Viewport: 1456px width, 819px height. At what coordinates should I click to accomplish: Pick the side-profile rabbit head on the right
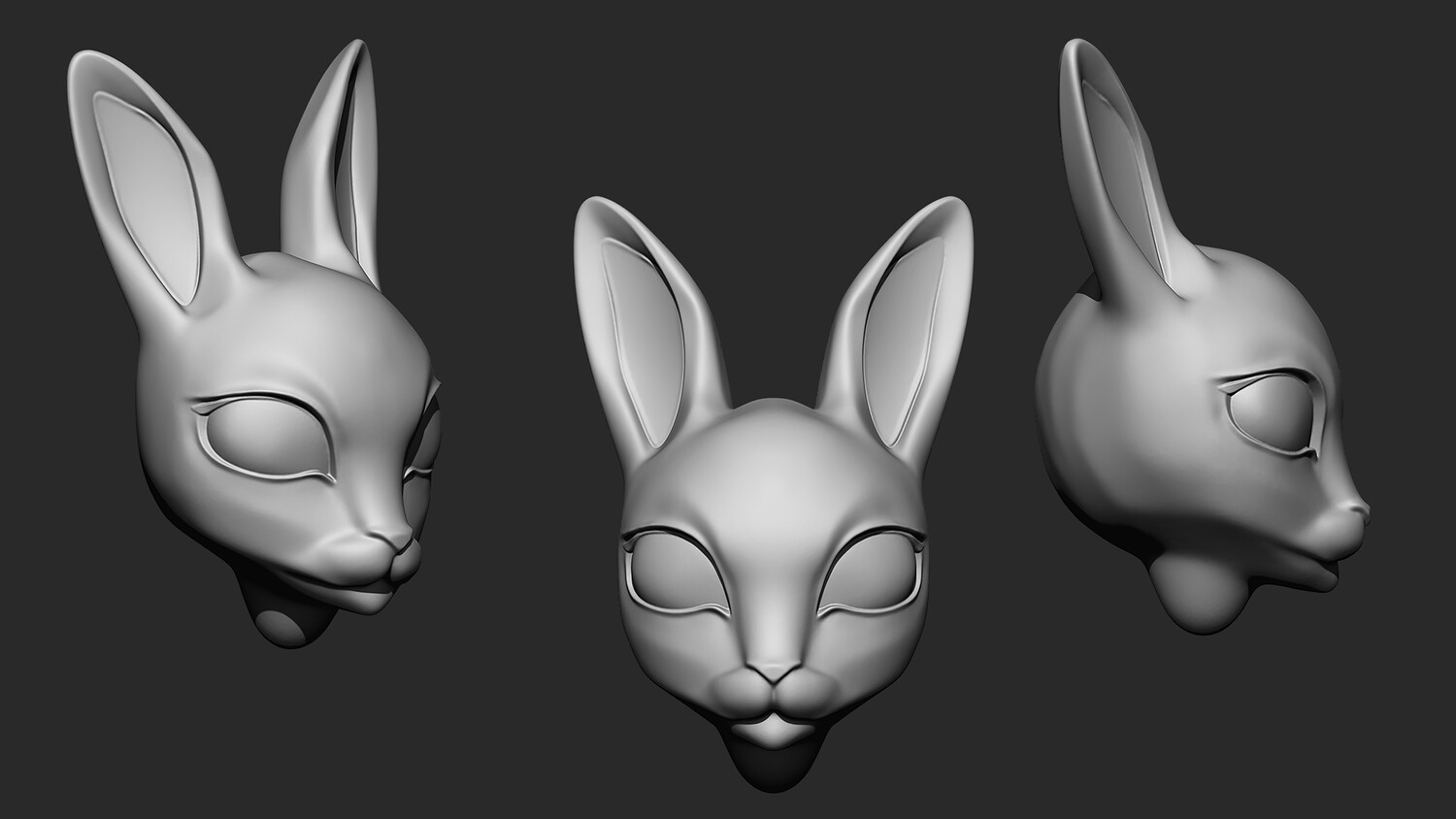click(1204, 335)
